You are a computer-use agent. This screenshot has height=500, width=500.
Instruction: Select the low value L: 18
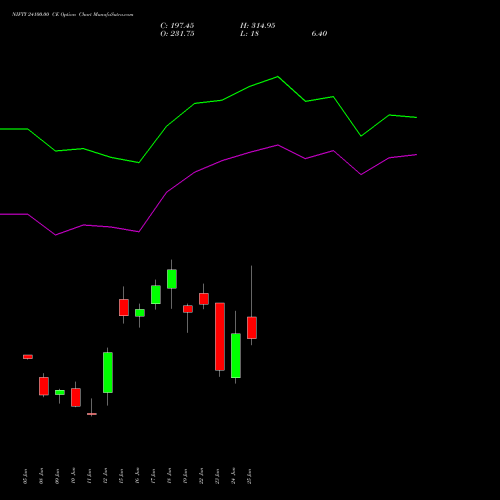click(249, 34)
